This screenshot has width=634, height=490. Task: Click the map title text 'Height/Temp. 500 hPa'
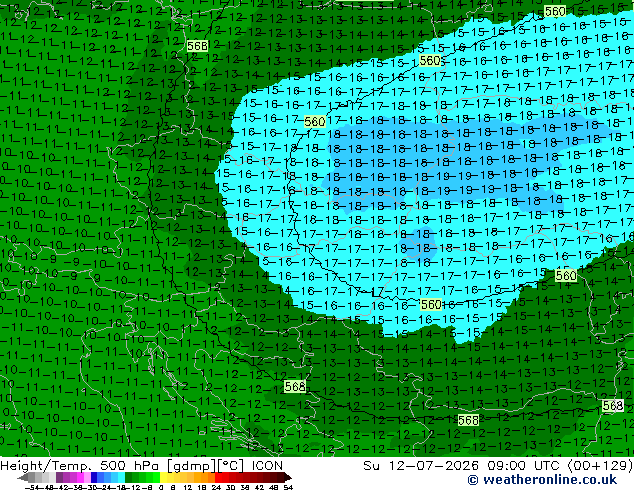tap(80, 466)
